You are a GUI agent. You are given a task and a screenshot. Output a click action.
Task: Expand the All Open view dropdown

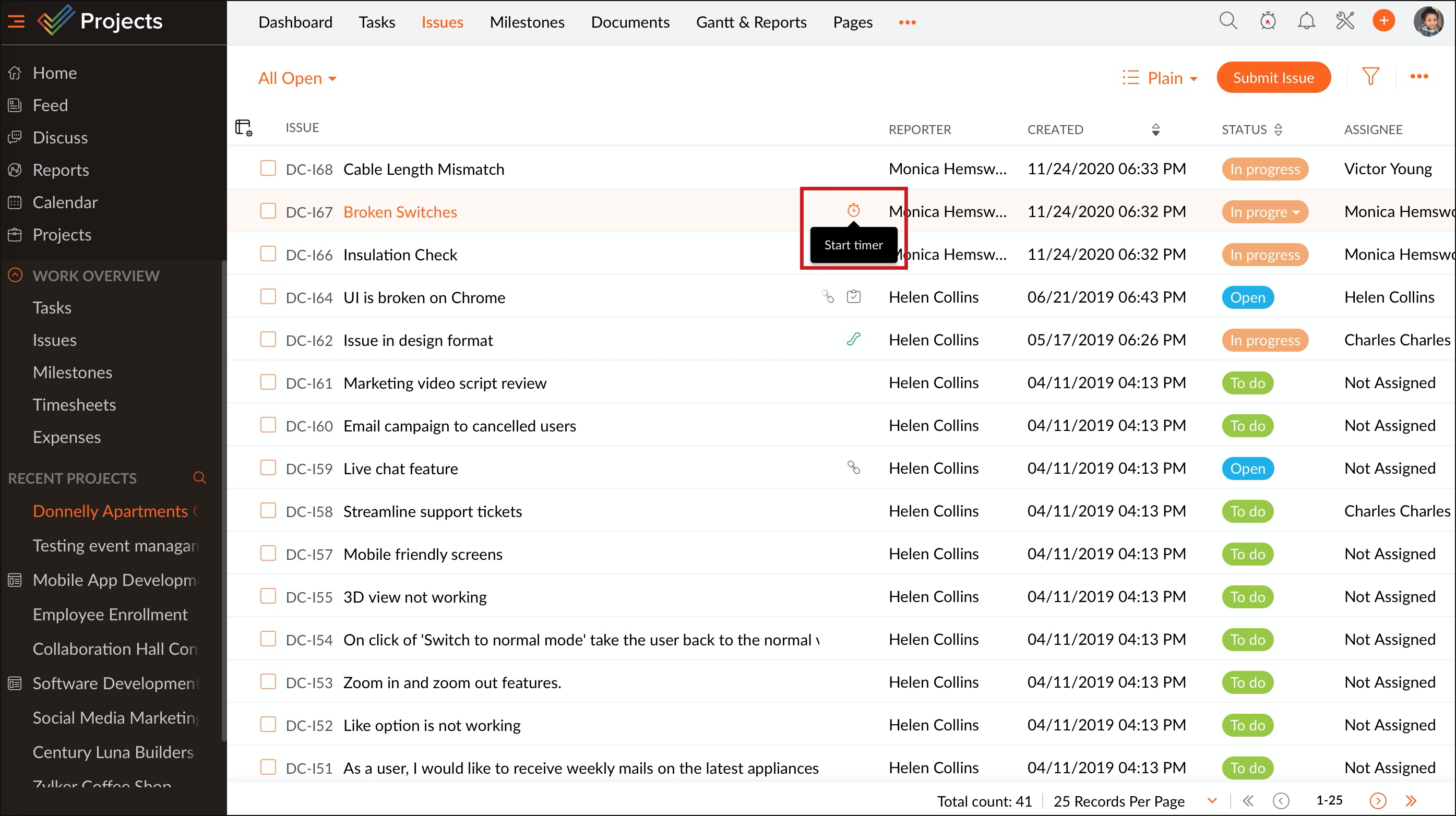(297, 78)
